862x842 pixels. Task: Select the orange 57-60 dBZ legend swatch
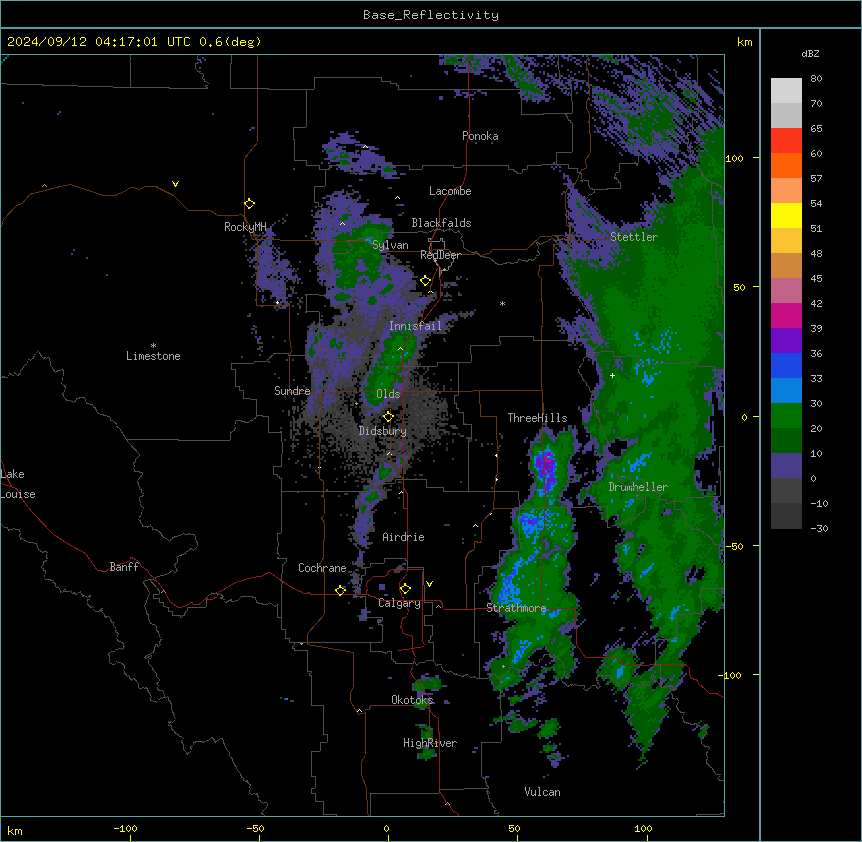786,165
